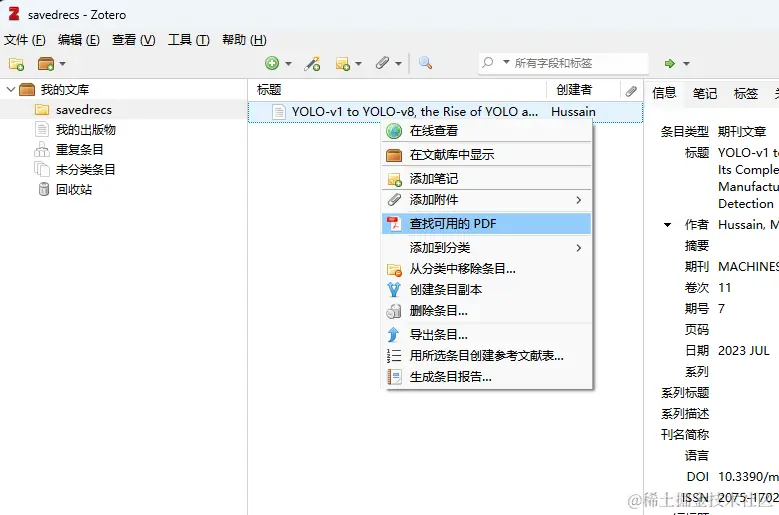Click the Advanced Search magnifier icon

425,63
